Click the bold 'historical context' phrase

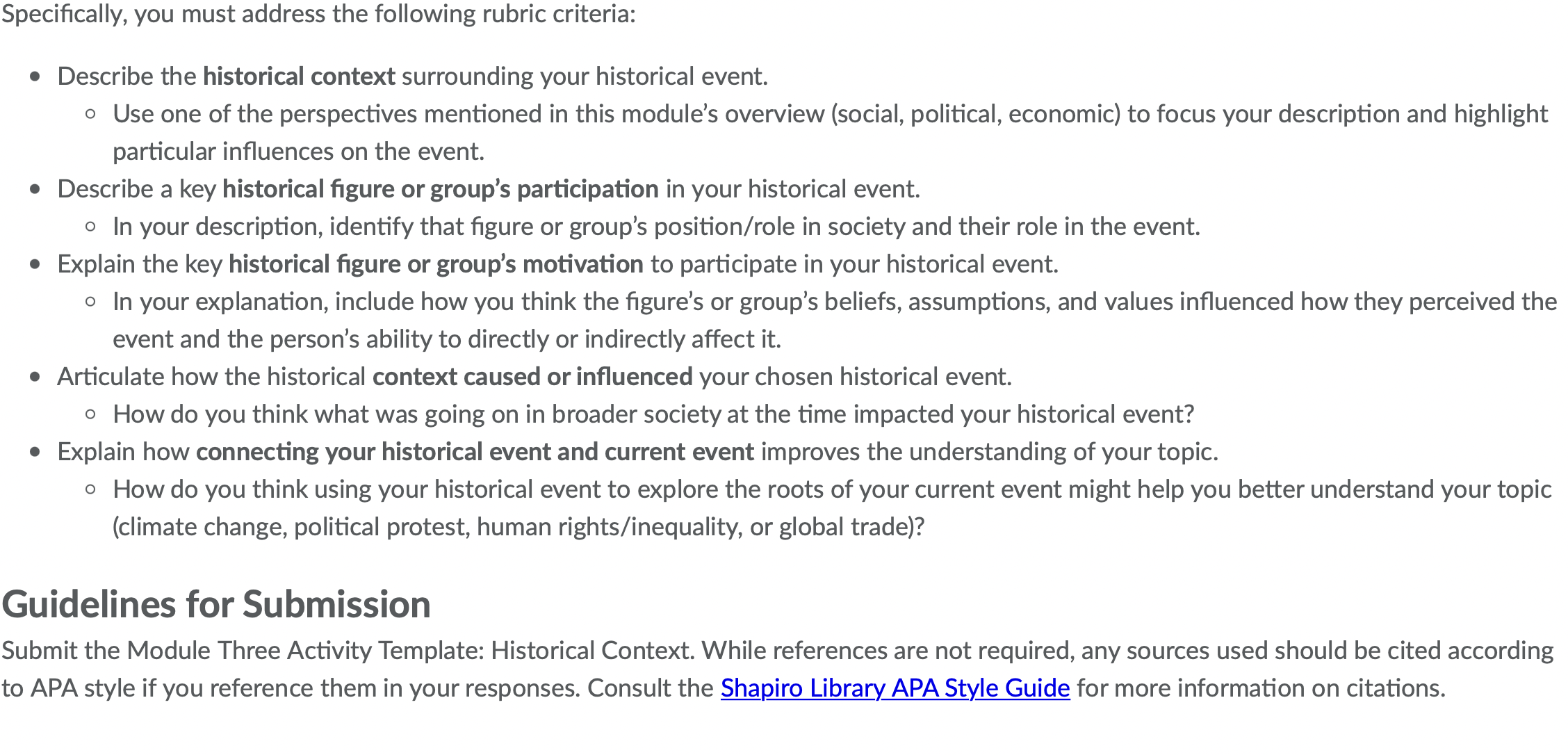299,76
